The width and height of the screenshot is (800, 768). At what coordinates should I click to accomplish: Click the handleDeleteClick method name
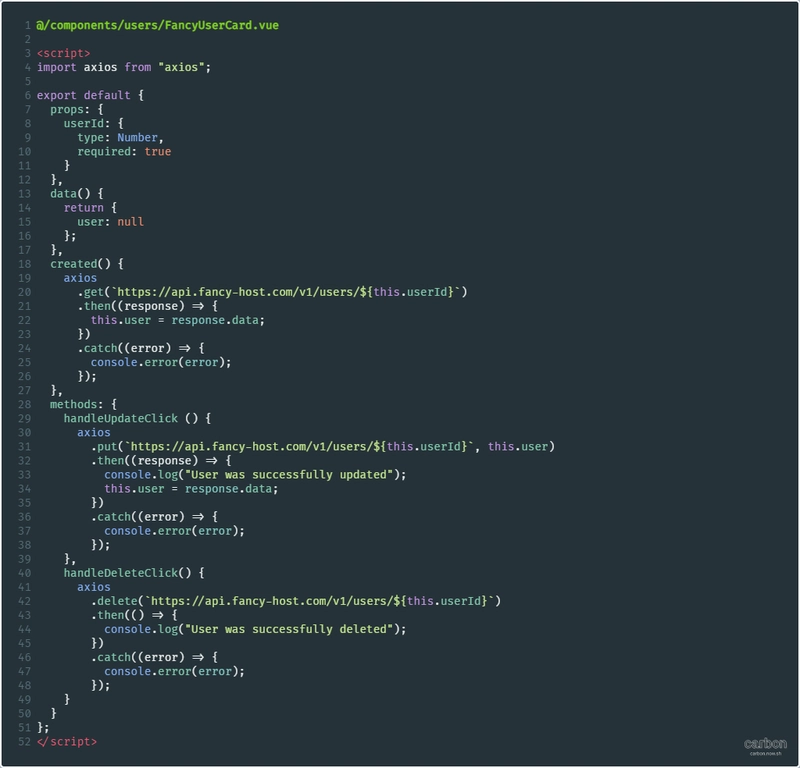[x=120, y=573]
